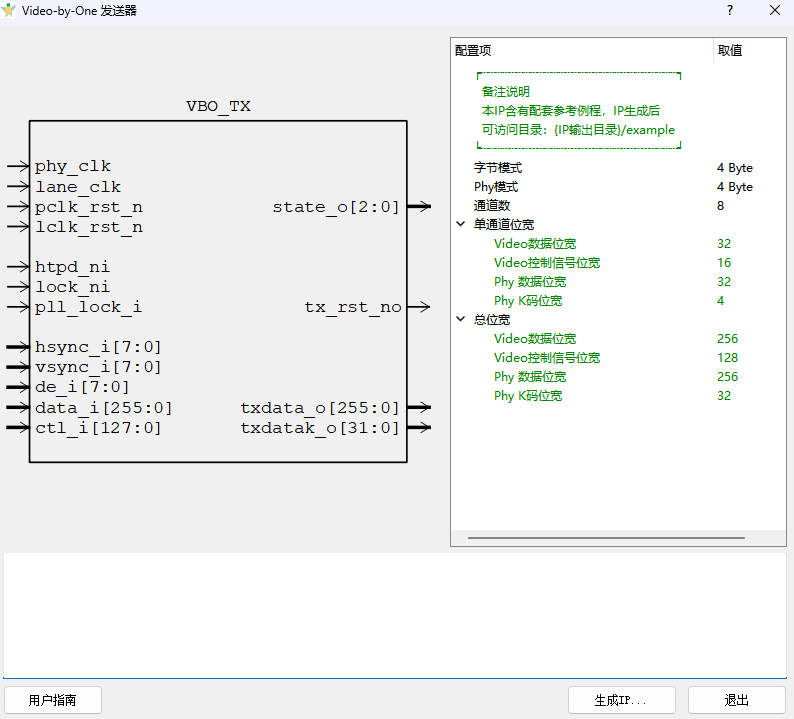The height and width of the screenshot is (719, 794).
Task: Click the horizontal scrollbar of config panel
Action: click(606, 538)
